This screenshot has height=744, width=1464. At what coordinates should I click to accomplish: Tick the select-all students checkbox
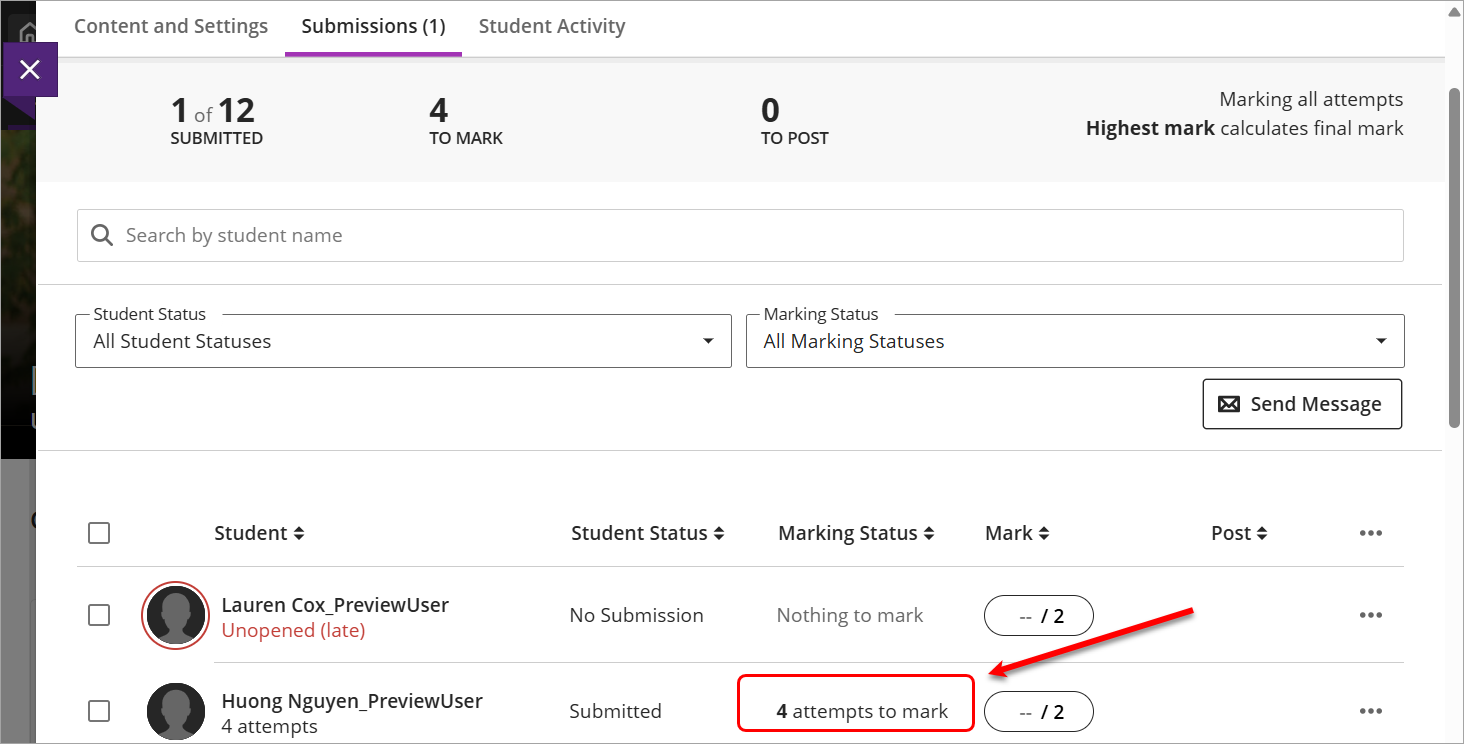click(x=99, y=533)
